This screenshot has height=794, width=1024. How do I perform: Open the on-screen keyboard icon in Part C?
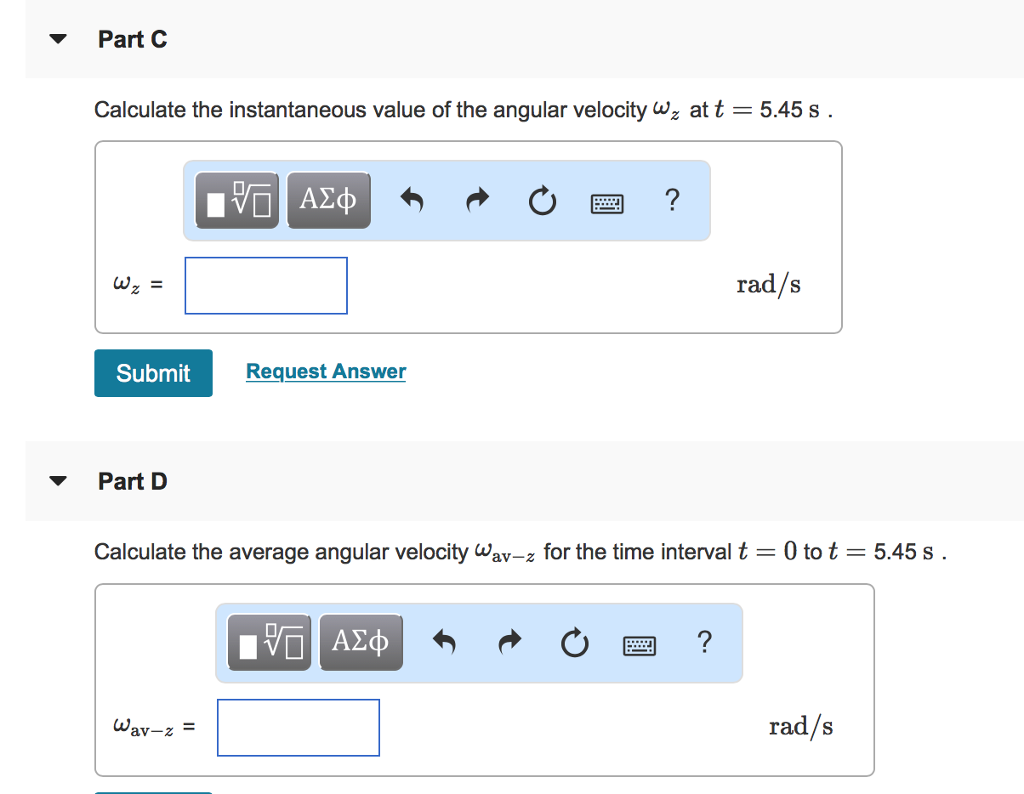point(607,201)
